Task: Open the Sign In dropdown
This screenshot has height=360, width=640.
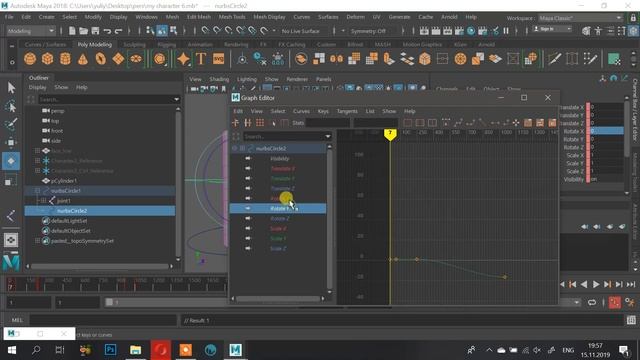Action: [x=552, y=29]
